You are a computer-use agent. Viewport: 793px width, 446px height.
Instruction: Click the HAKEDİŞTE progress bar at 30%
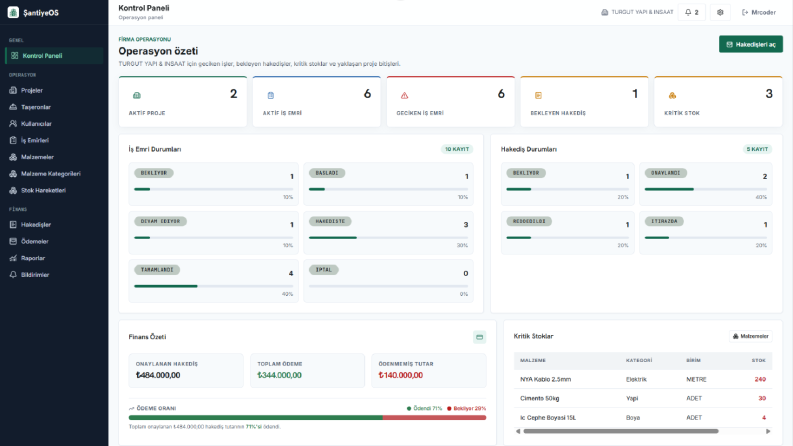(x=388, y=238)
